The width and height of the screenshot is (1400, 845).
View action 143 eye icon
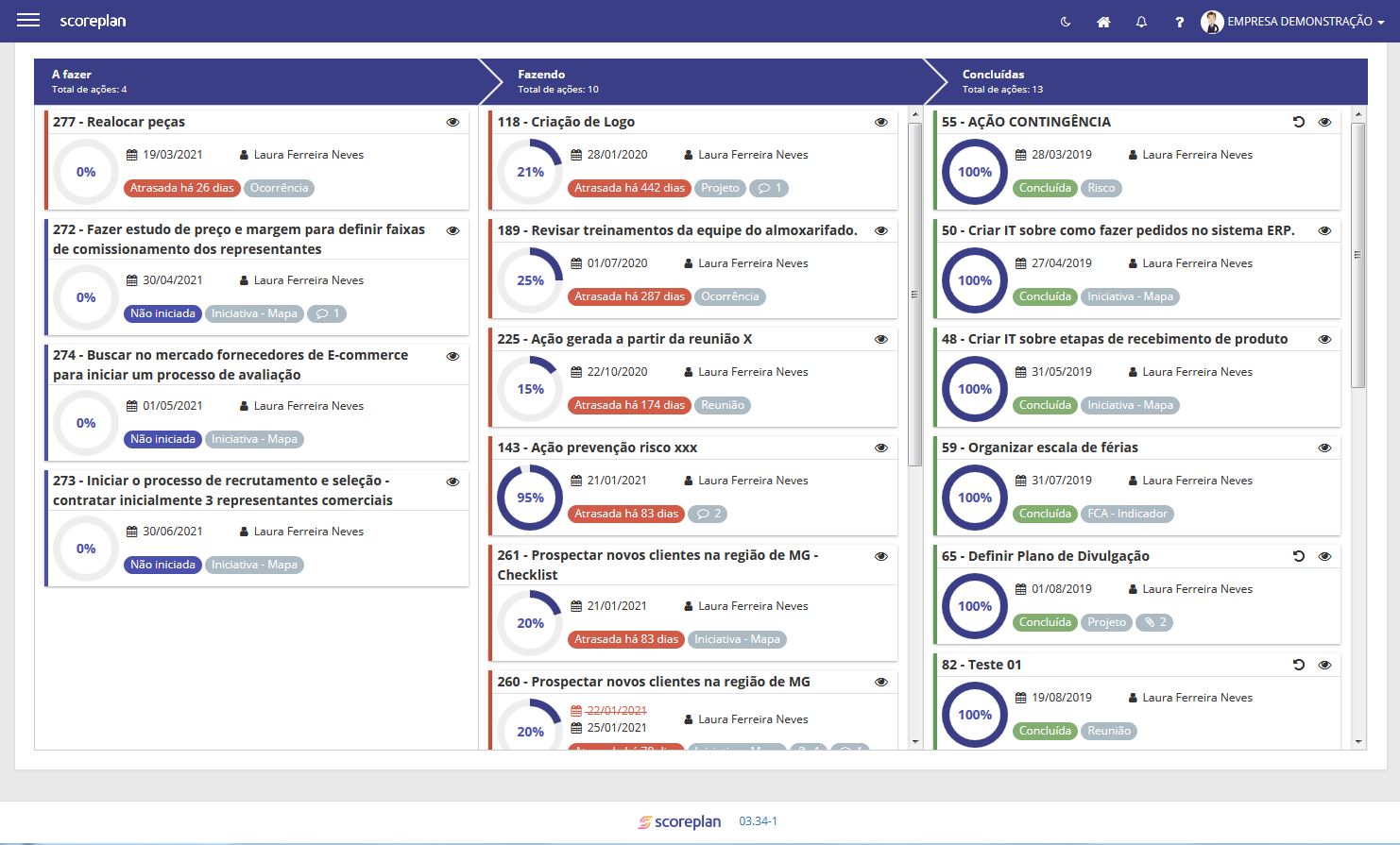881,448
